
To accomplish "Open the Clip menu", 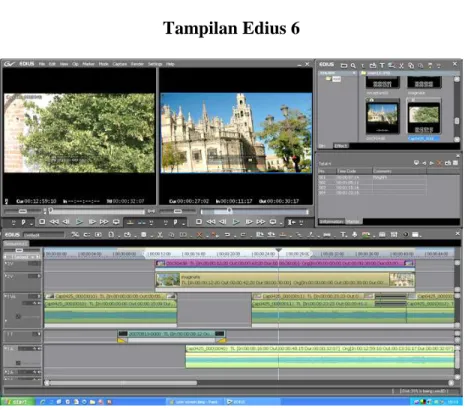I will pyautogui.click(x=76, y=64).
